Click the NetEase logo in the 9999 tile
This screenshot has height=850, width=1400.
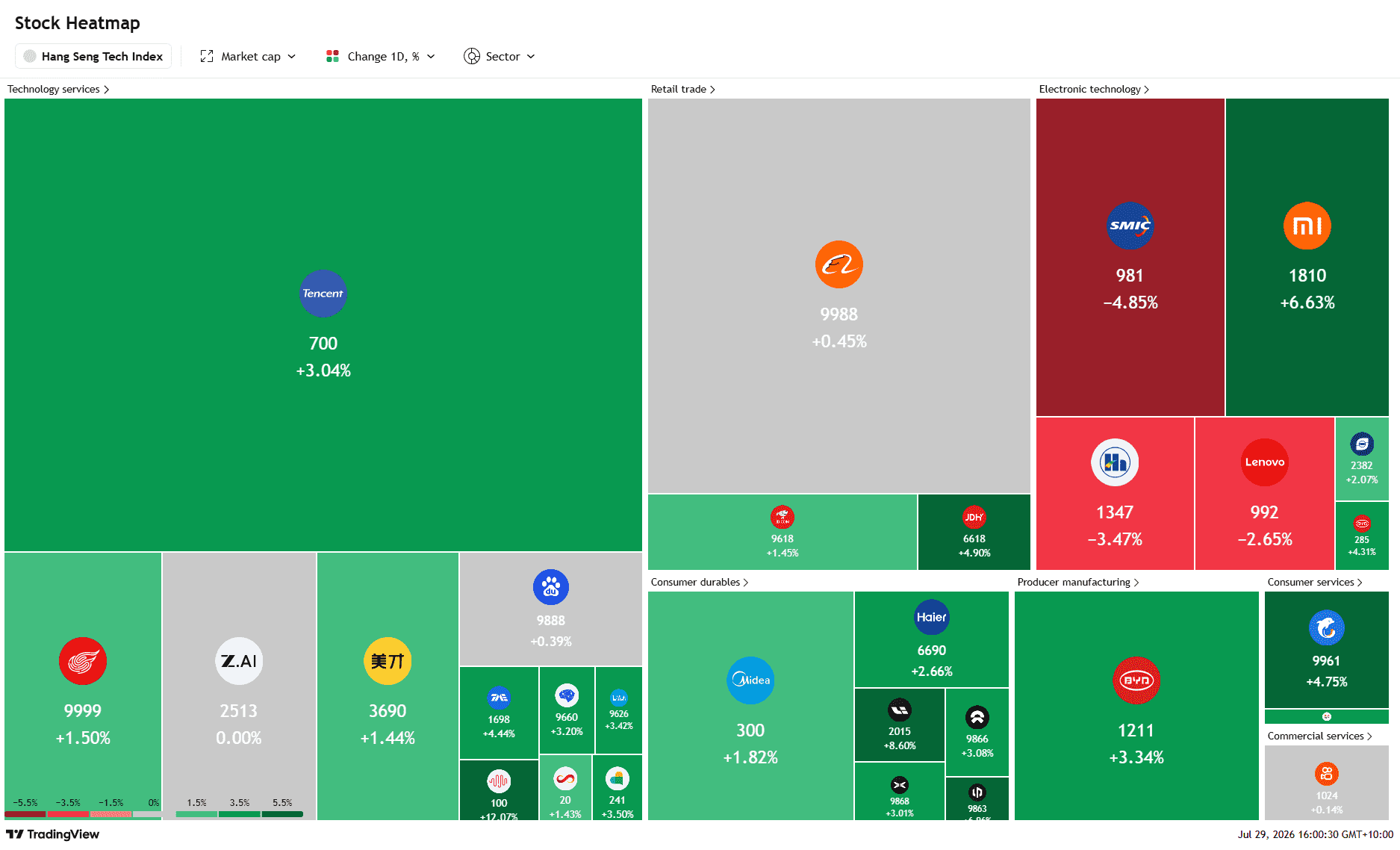coord(83,661)
